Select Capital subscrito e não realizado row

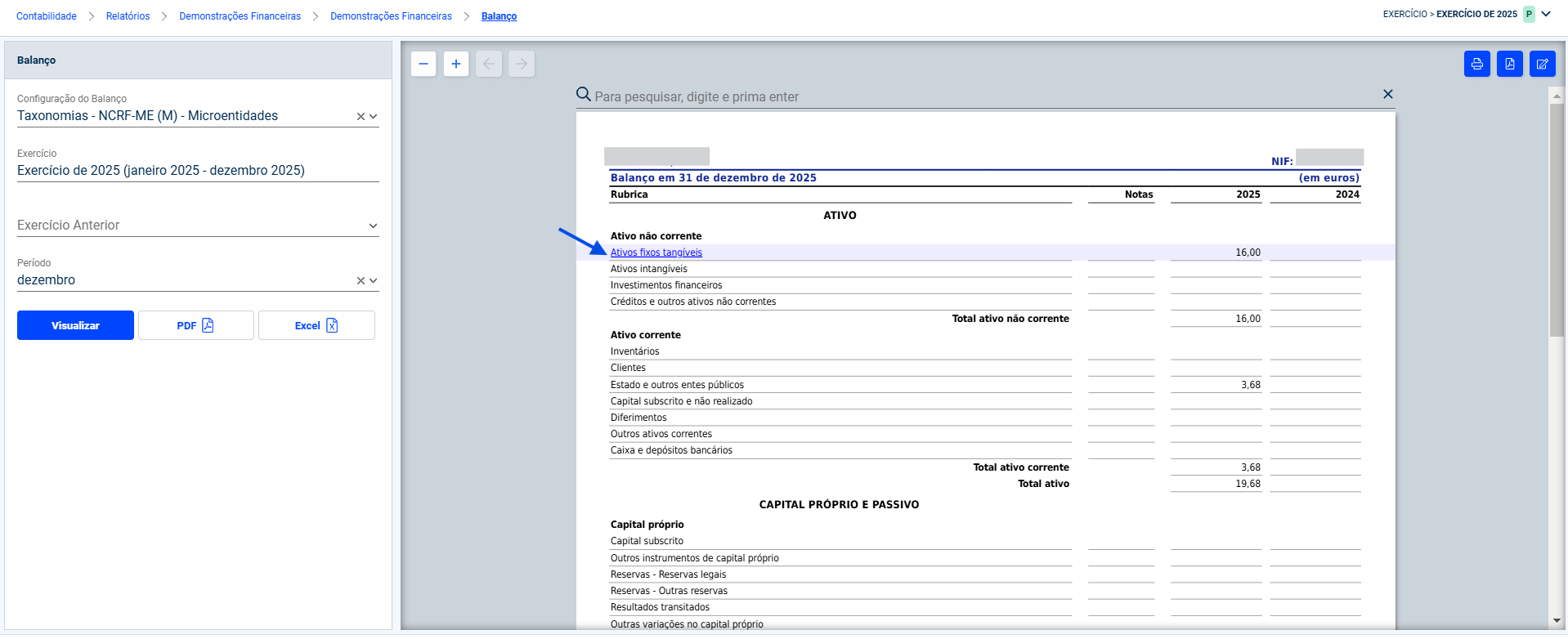[985, 401]
